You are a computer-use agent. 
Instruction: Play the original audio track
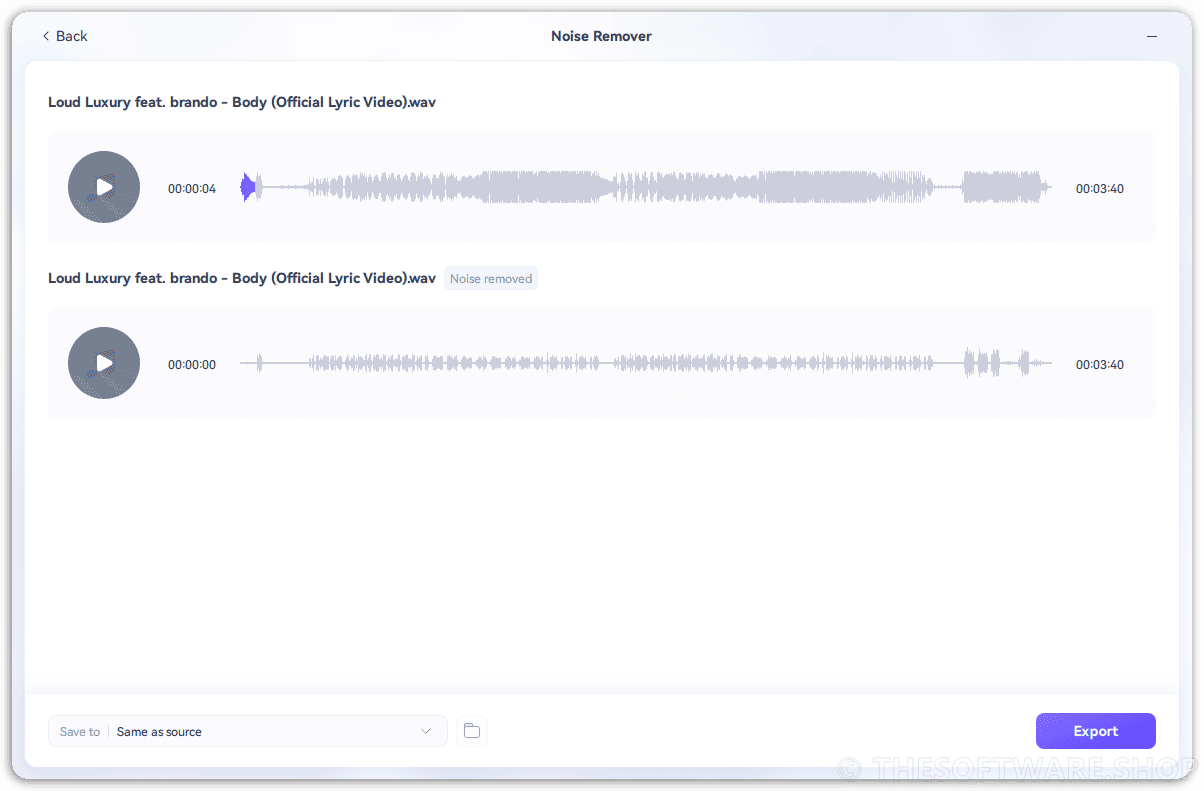pos(104,187)
